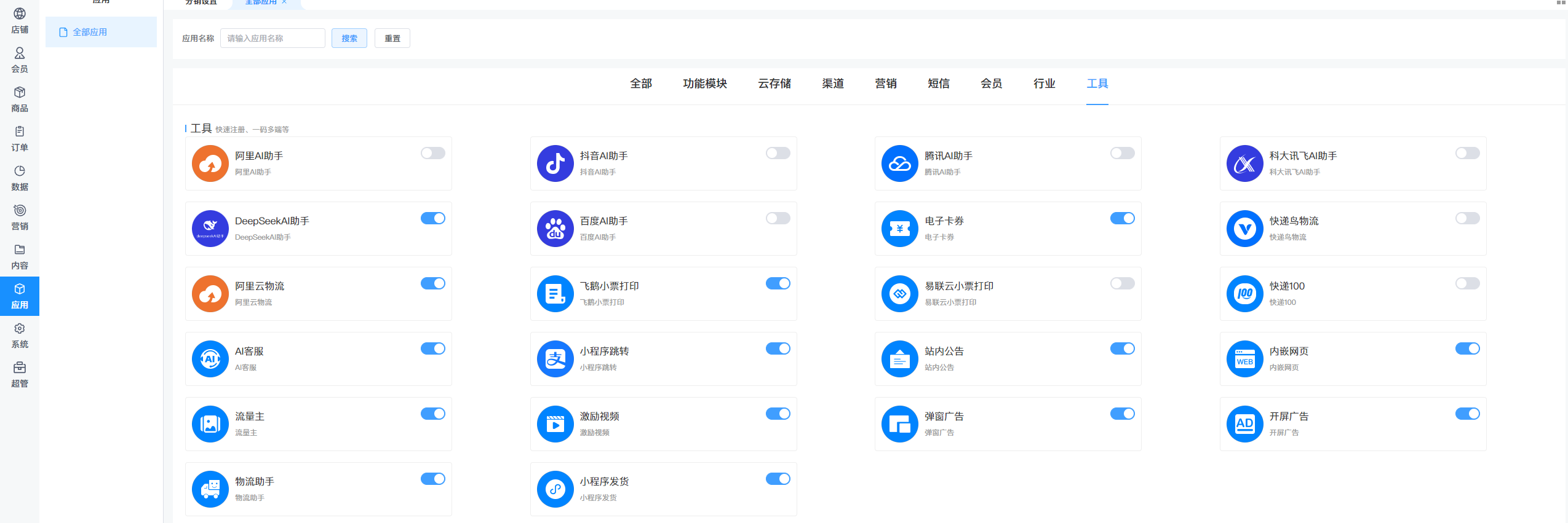Click the 阿里云物流 icon
The image size is (1568, 523).
[x=210, y=294]
